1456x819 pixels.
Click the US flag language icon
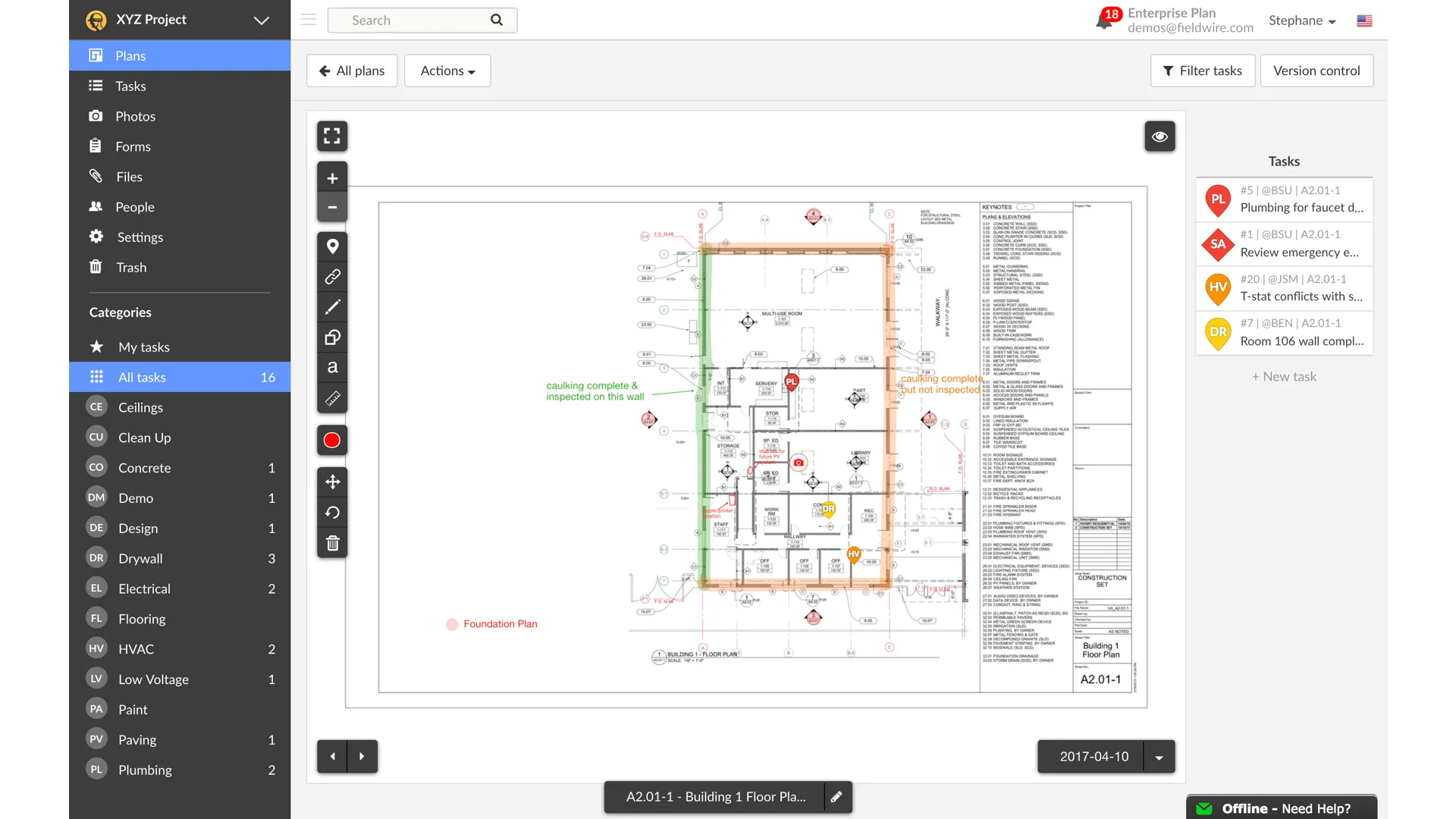tap(1364, 20)
